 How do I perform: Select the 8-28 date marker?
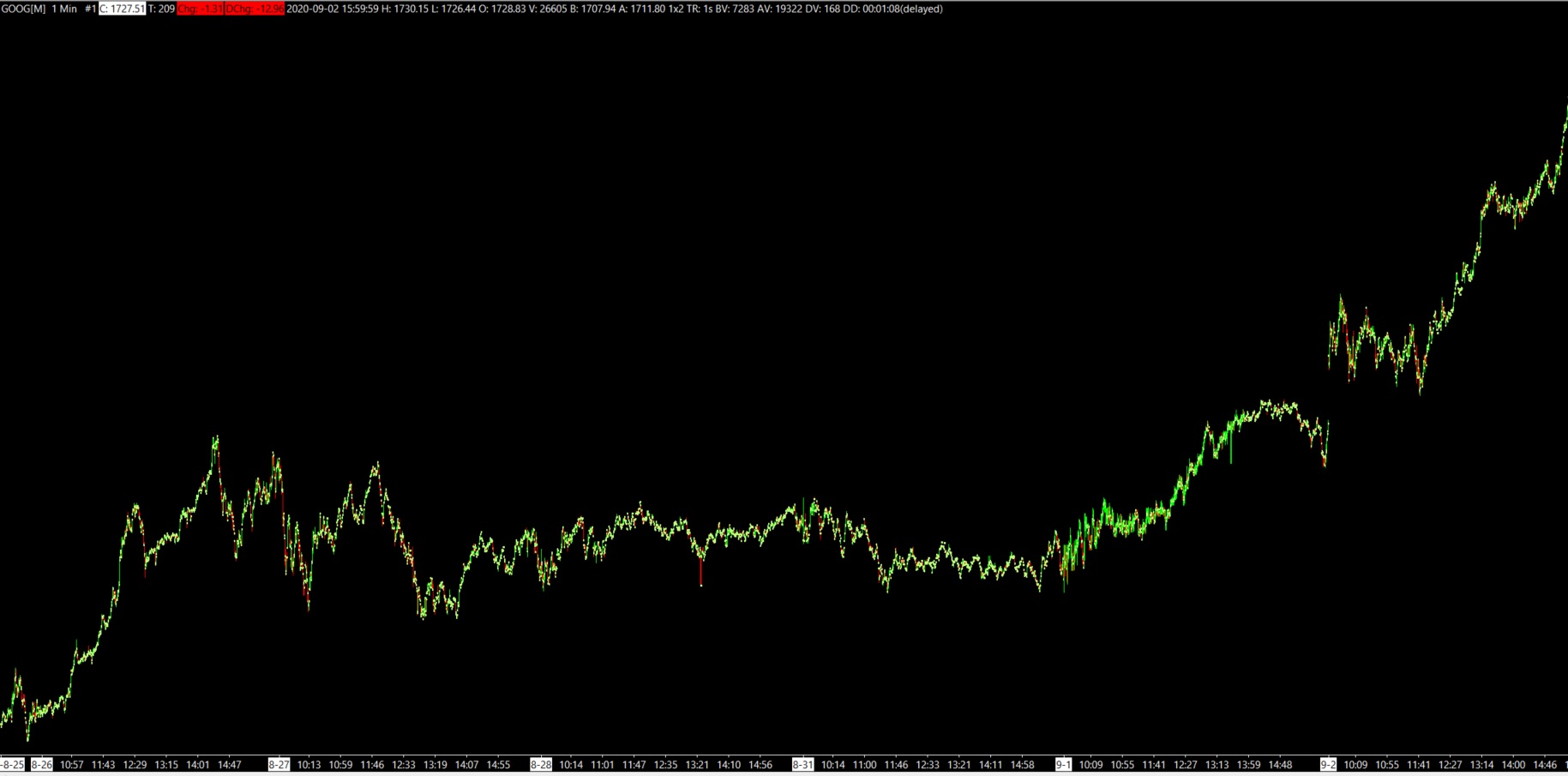click(x=541, y=765)
